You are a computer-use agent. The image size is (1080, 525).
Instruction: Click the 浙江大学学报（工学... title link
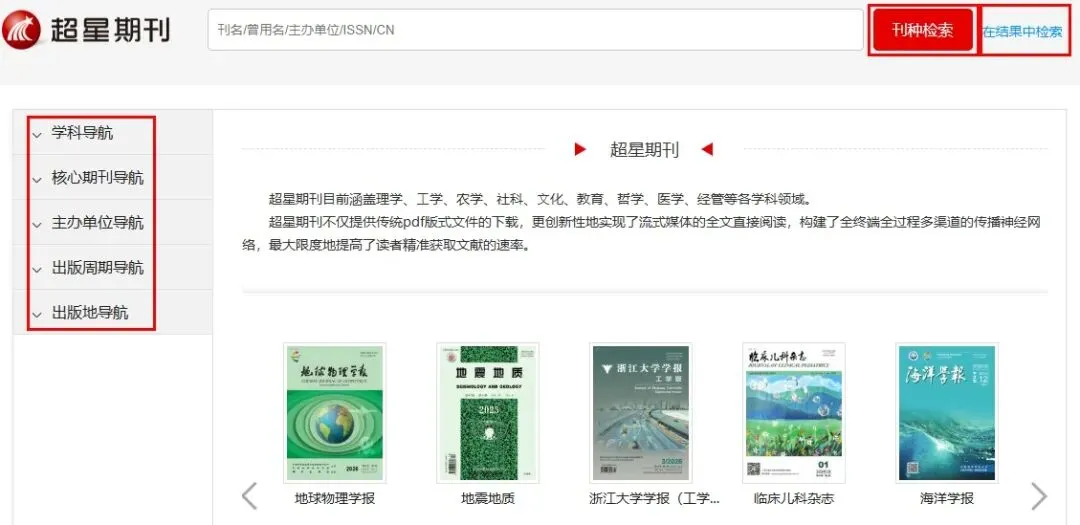(654, 498)
